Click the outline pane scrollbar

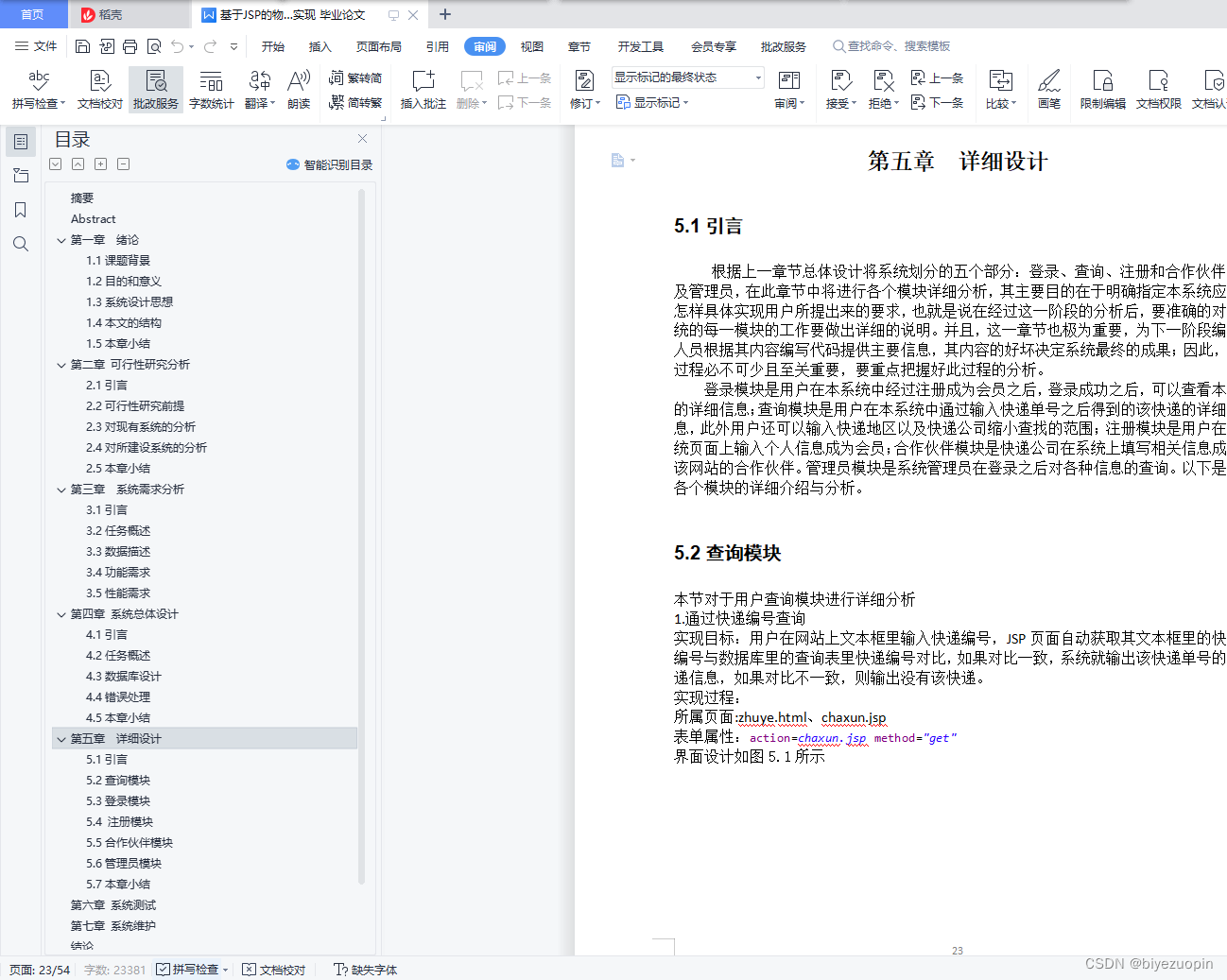[361, 537]
